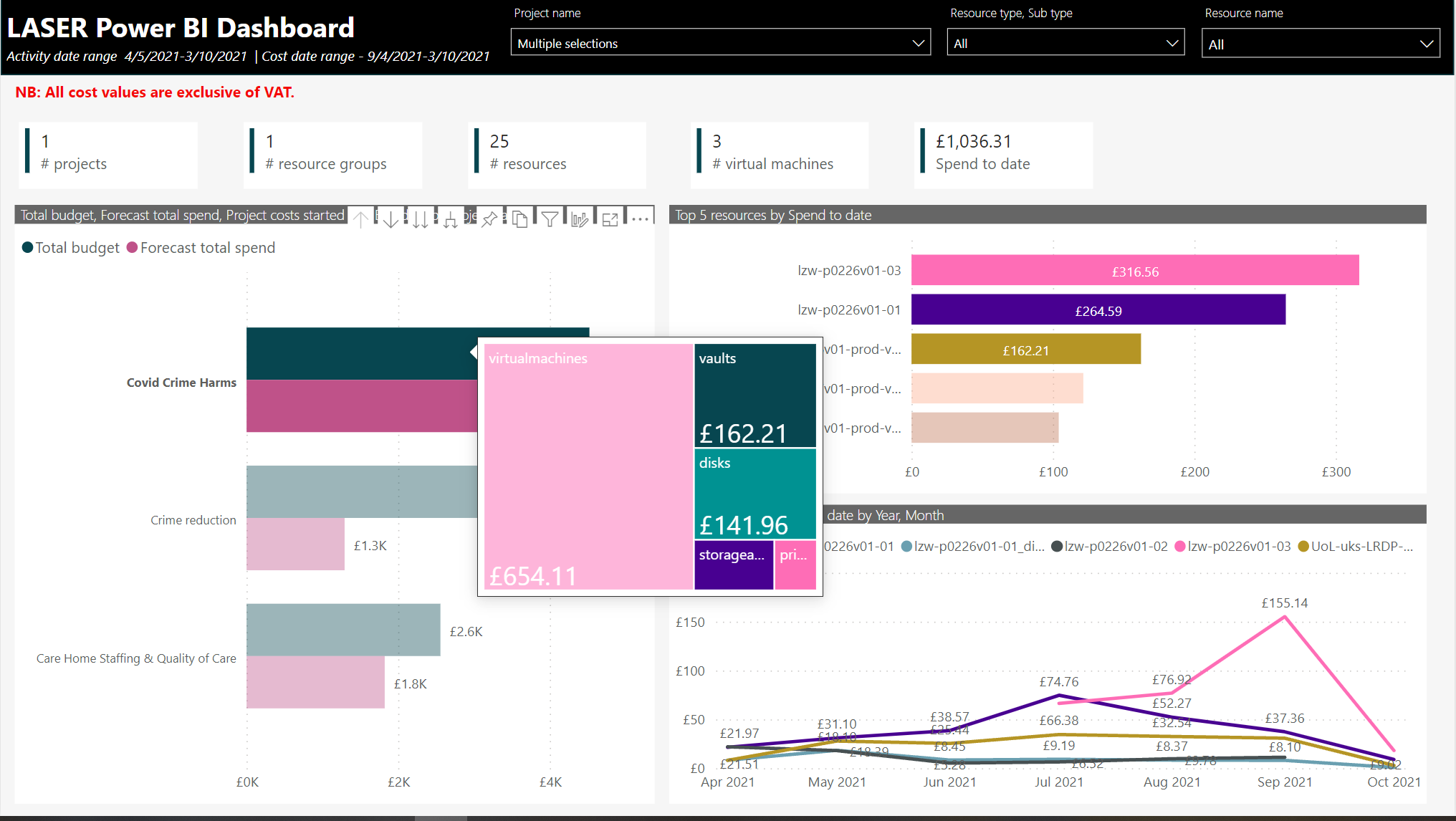The height and width of the screenshot is (821, 1456).
Task: Click the virtualmachines treemap tile
Action: click(x=588, y=466)
